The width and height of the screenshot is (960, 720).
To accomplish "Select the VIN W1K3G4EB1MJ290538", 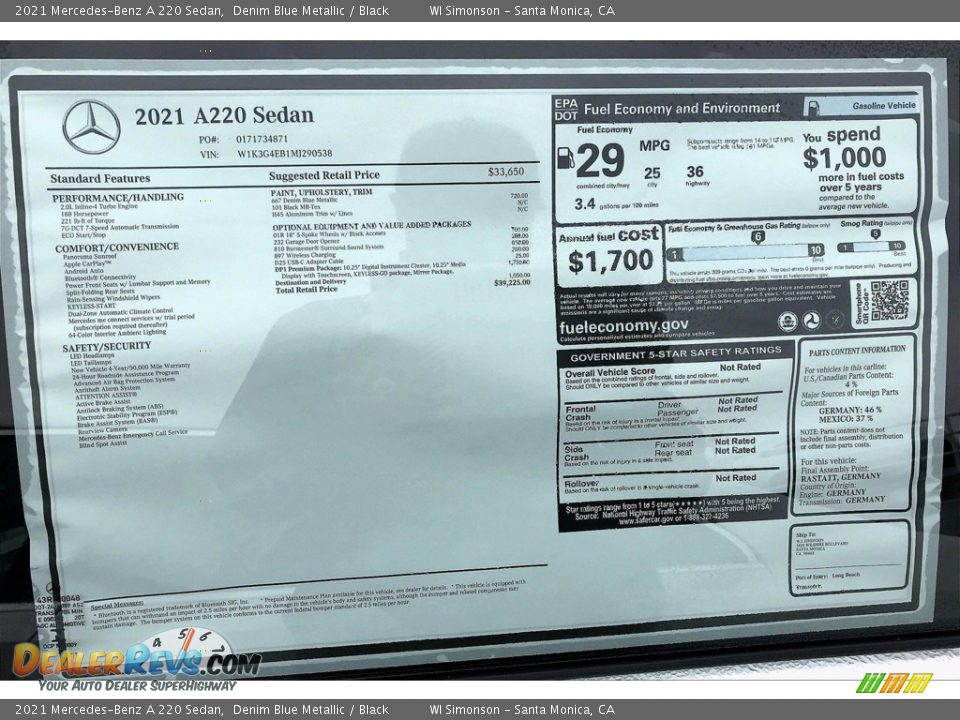I will click(x=285, y=154).
